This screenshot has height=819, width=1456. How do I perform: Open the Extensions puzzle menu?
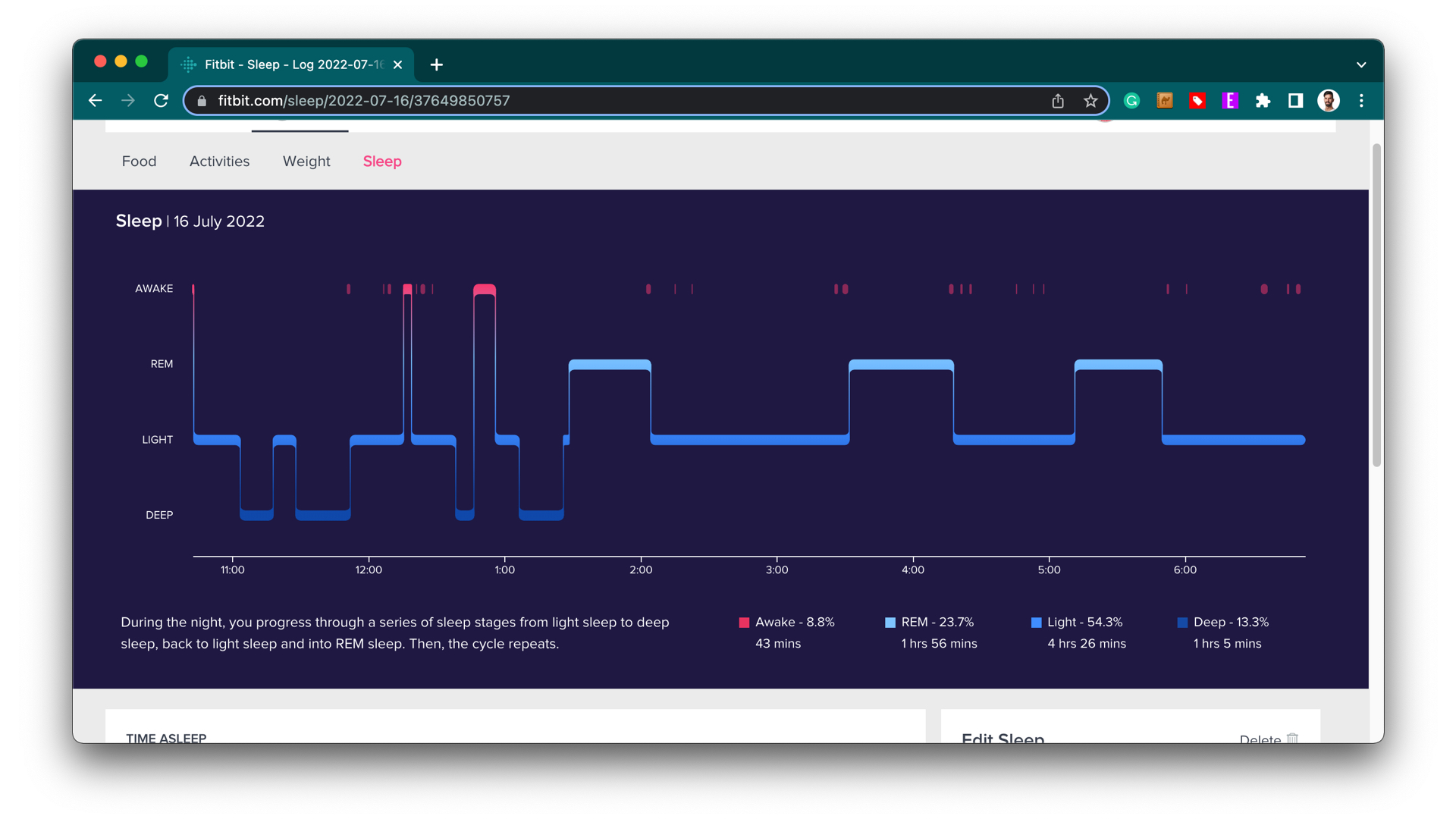pyautogui.click(x=1263, y=101)
